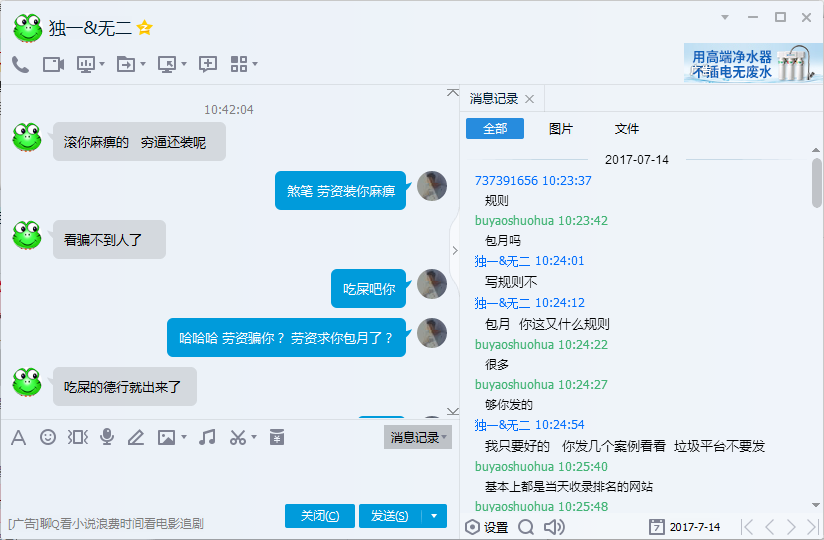Click the speaker sound icon
The height and width of the screenshot is (540, 824).
click(554, 527)
